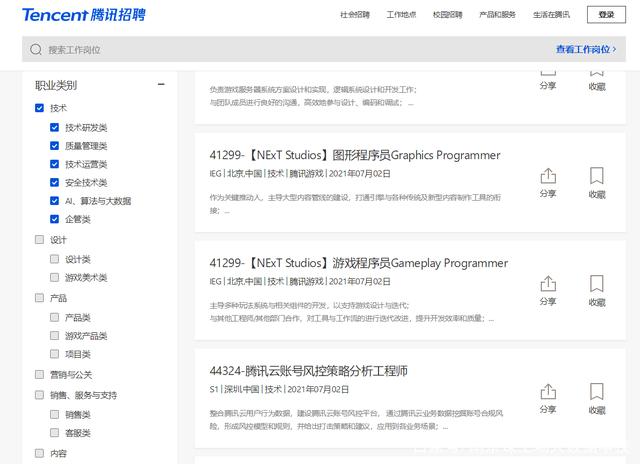Click the search magnifier icon
Screen dimensions: 640x464
(36, 49)
